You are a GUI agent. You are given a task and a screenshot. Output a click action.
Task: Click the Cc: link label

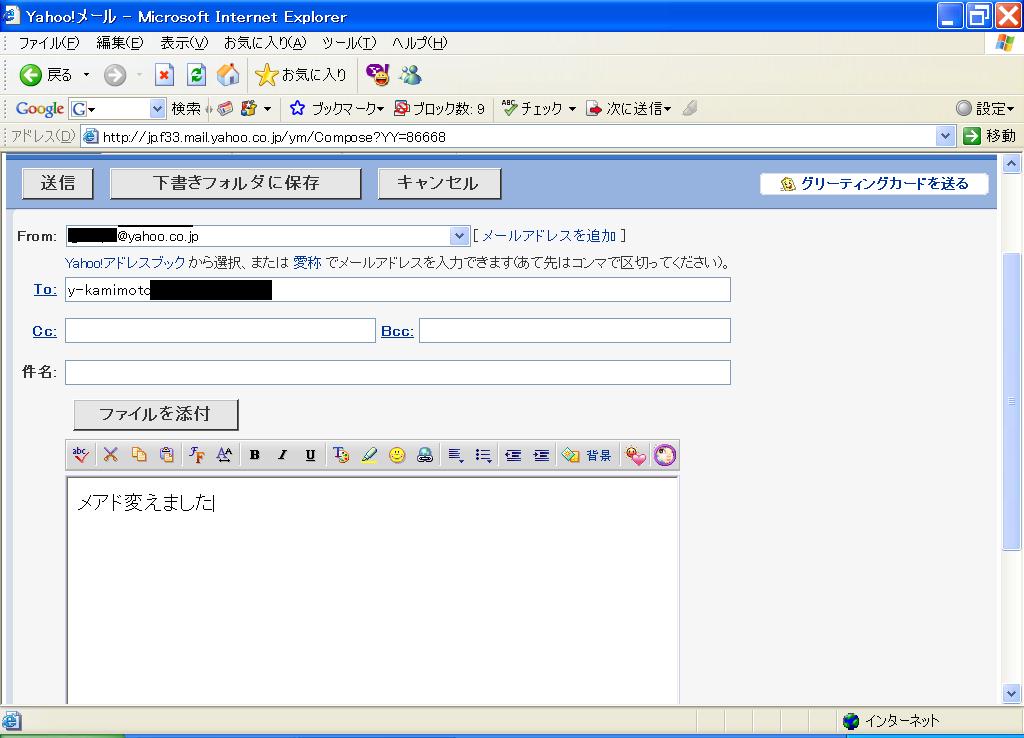pos(44,331)
